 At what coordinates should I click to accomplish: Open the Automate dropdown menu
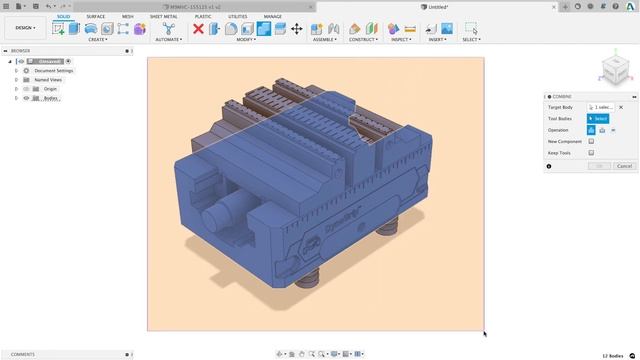[169, 40]
